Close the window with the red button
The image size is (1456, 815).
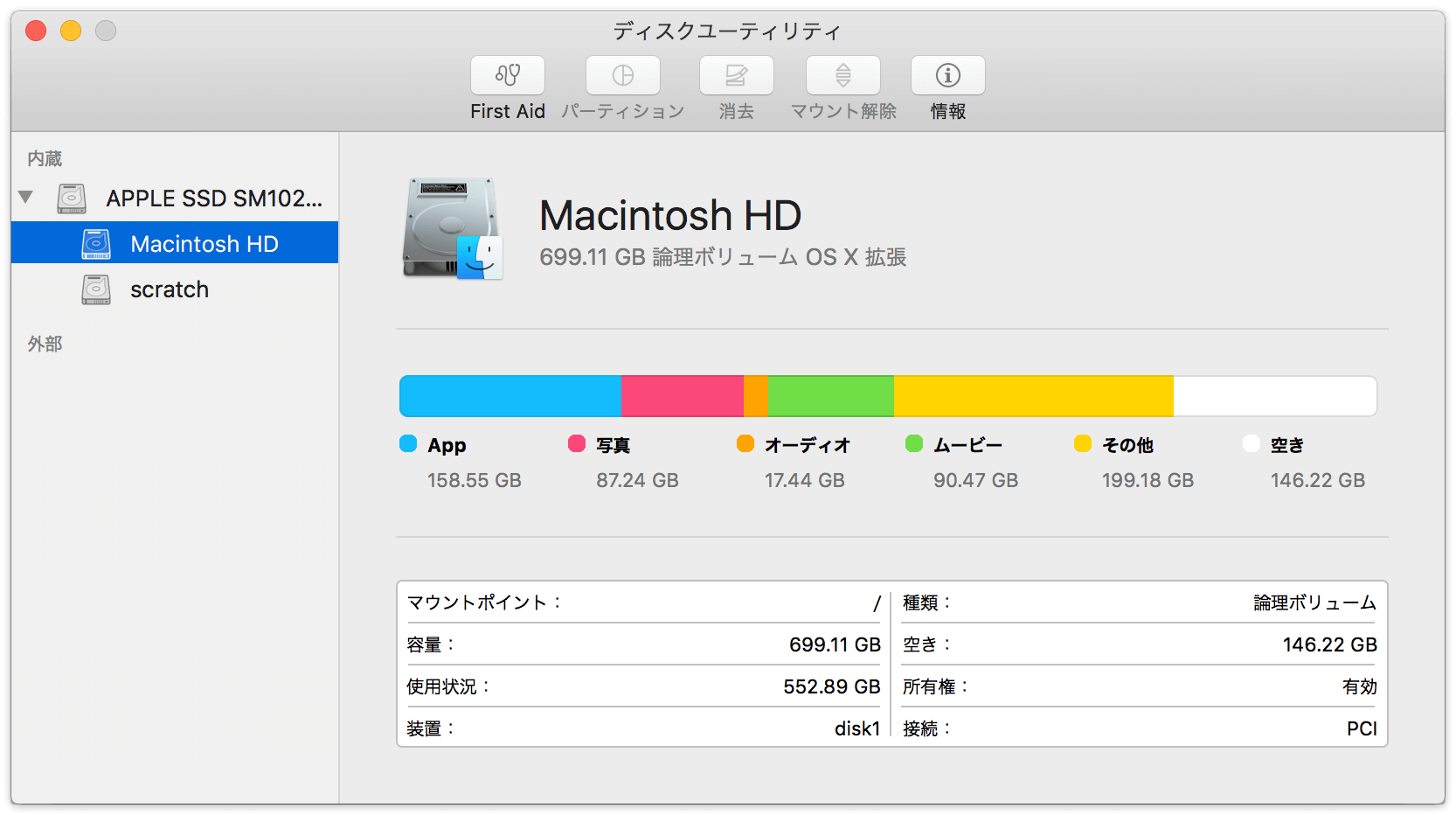(x=36, y=31)
